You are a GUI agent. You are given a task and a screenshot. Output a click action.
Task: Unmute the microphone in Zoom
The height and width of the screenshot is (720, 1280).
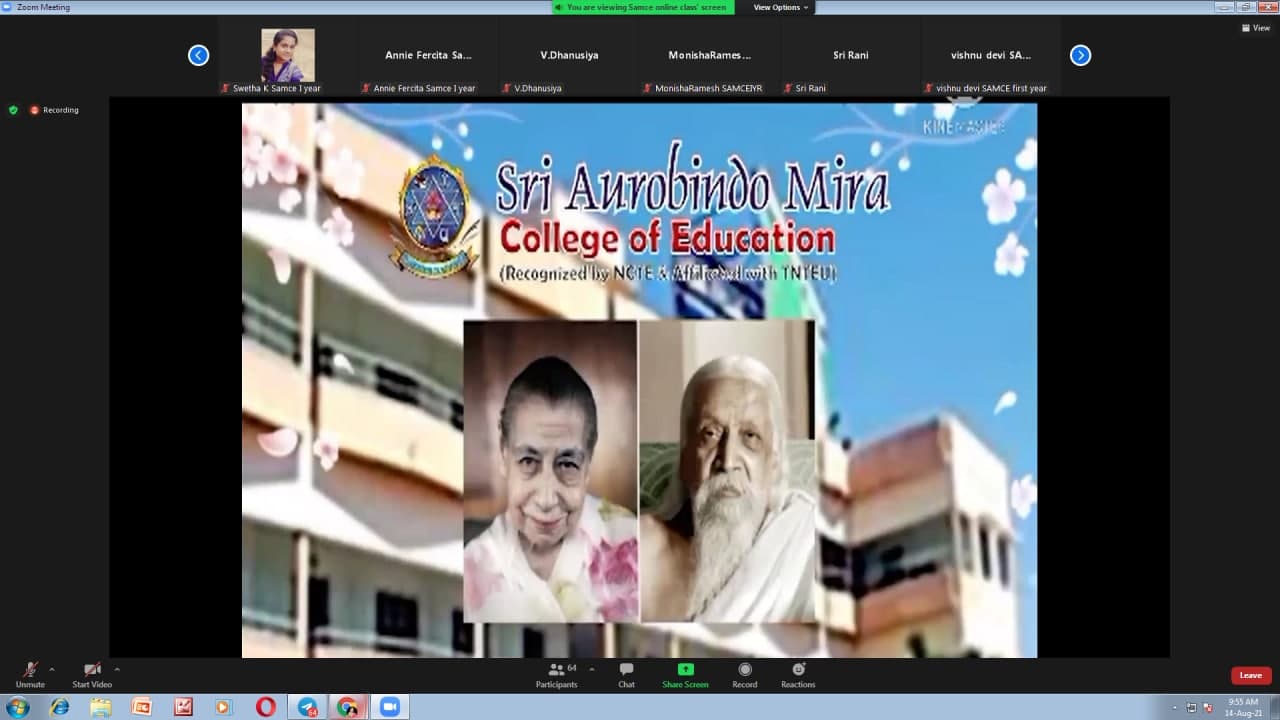click(30, 673)
